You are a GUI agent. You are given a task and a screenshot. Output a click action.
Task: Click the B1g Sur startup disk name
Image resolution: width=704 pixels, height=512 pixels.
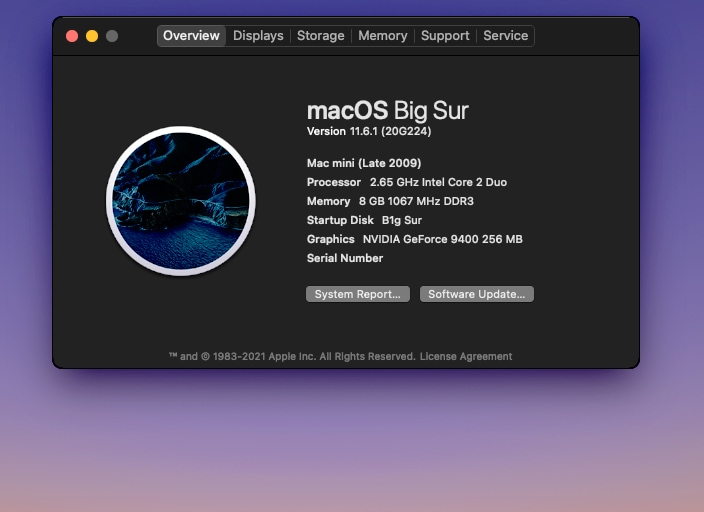click(402, 220)
